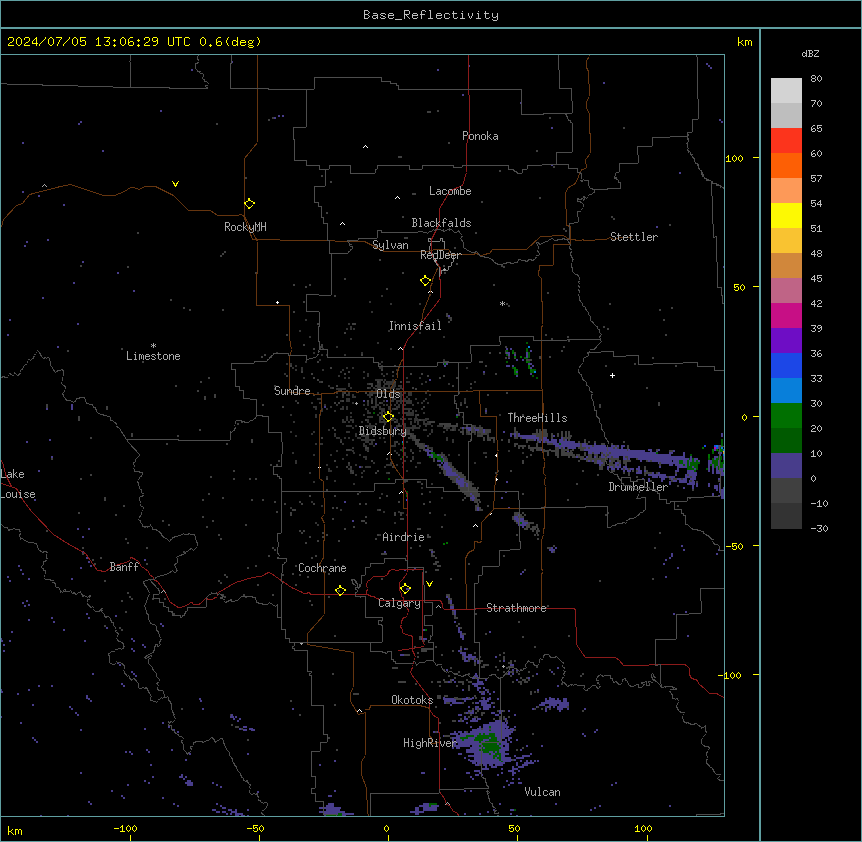Select the slate purple swatch between 10 and 0

click(786, 466)
